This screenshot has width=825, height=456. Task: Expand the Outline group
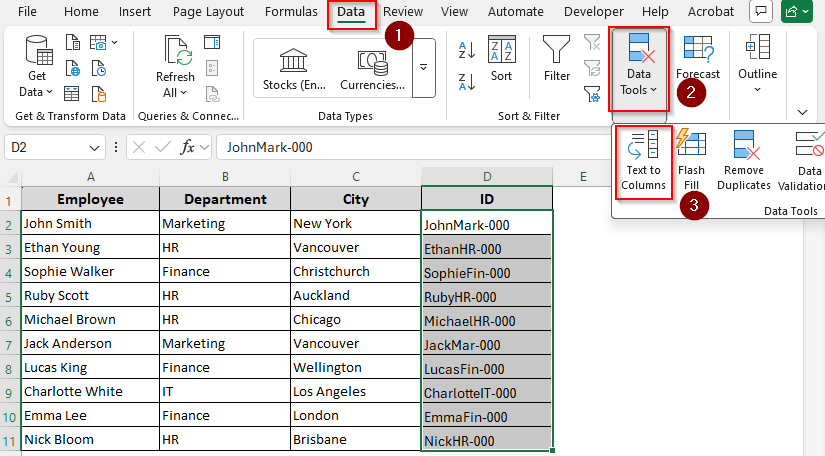point(757,64)
